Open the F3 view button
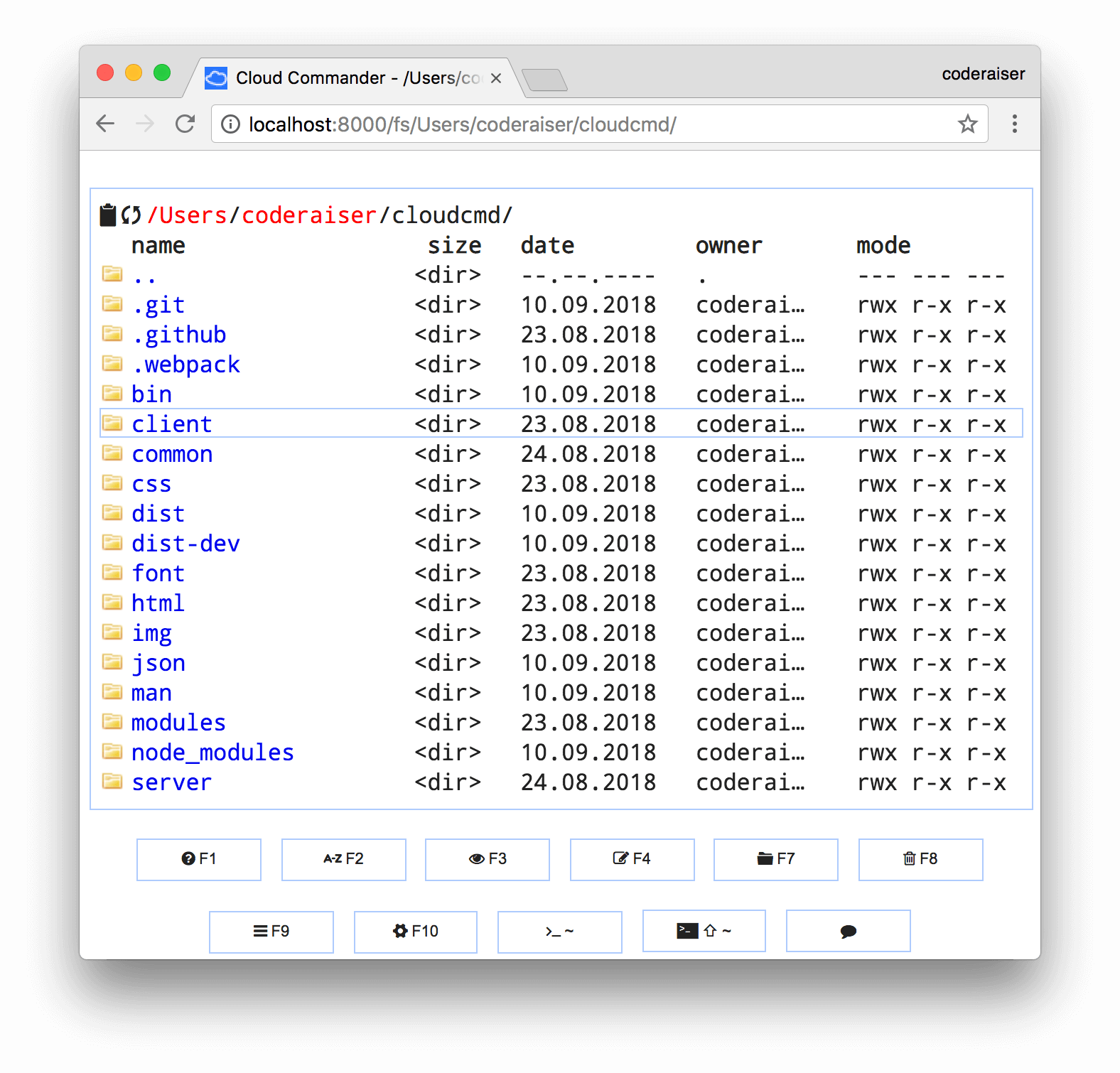Screen dimensions: 1120x1073 tap(487, 859)
